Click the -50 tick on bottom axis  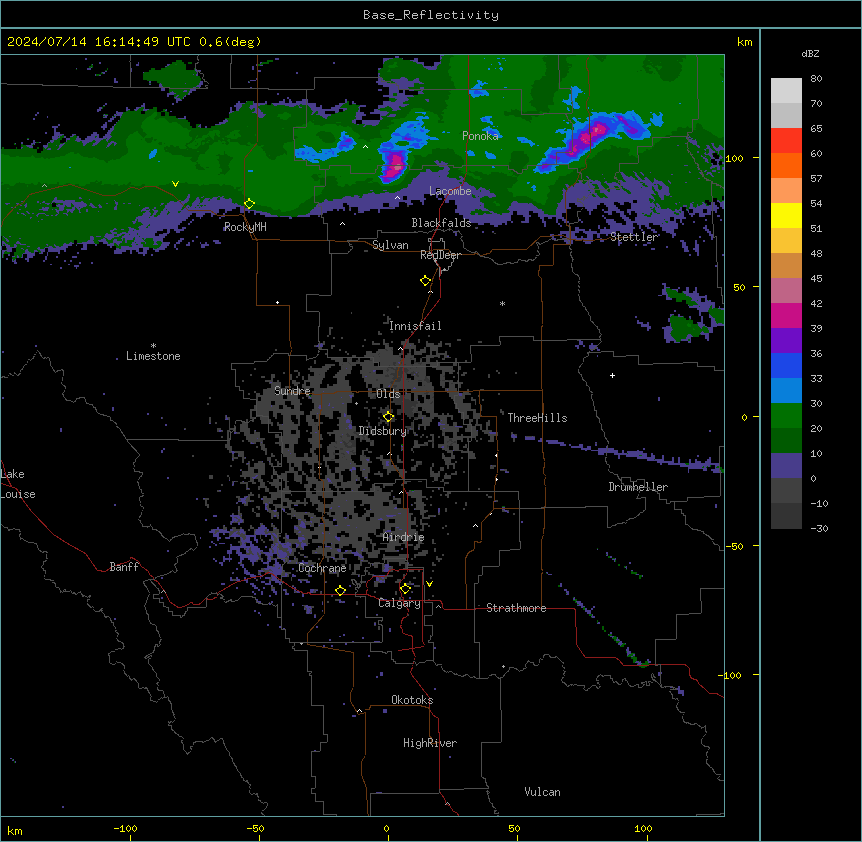point(255,828)
